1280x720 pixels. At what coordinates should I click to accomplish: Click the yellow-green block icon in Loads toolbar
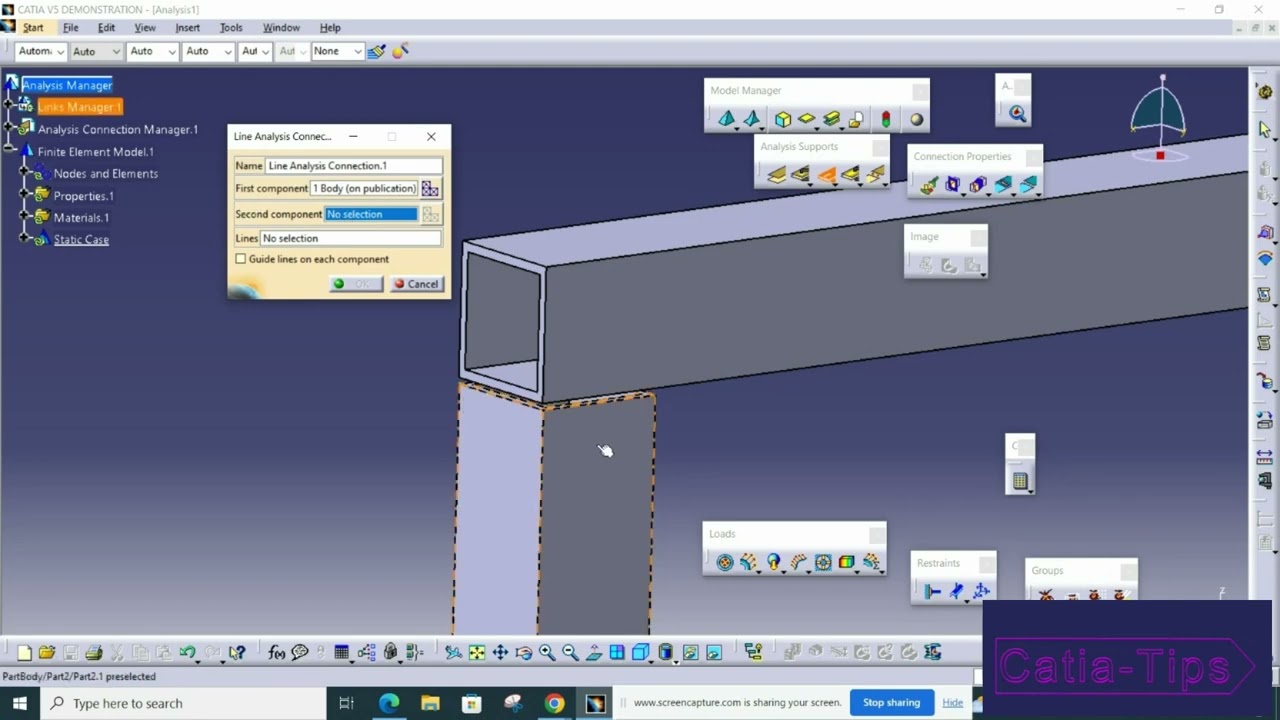click(x=846, y=563)
